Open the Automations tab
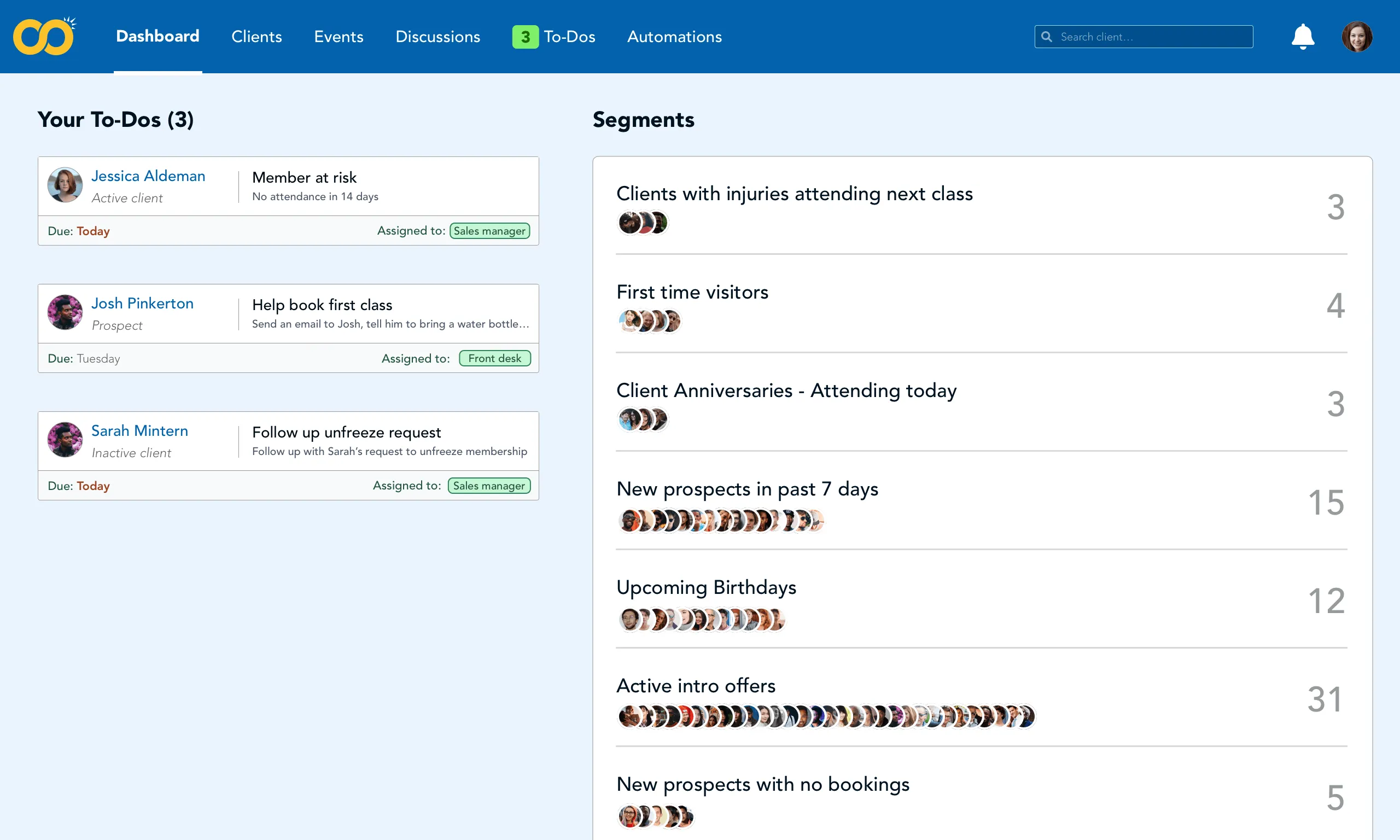Viewport: 1400px width, 840px height. pyautogui.click(x=674, y=37)
